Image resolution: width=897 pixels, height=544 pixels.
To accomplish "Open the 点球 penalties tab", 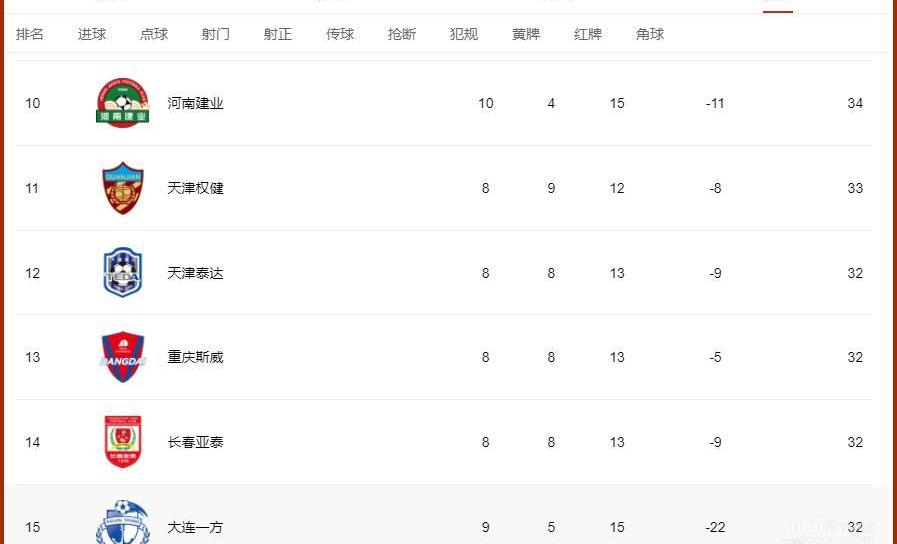I will [154, 34].
